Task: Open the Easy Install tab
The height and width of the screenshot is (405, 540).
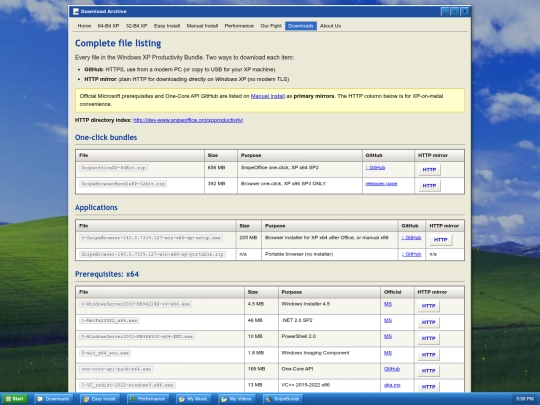Action: [x=167, y=26]
